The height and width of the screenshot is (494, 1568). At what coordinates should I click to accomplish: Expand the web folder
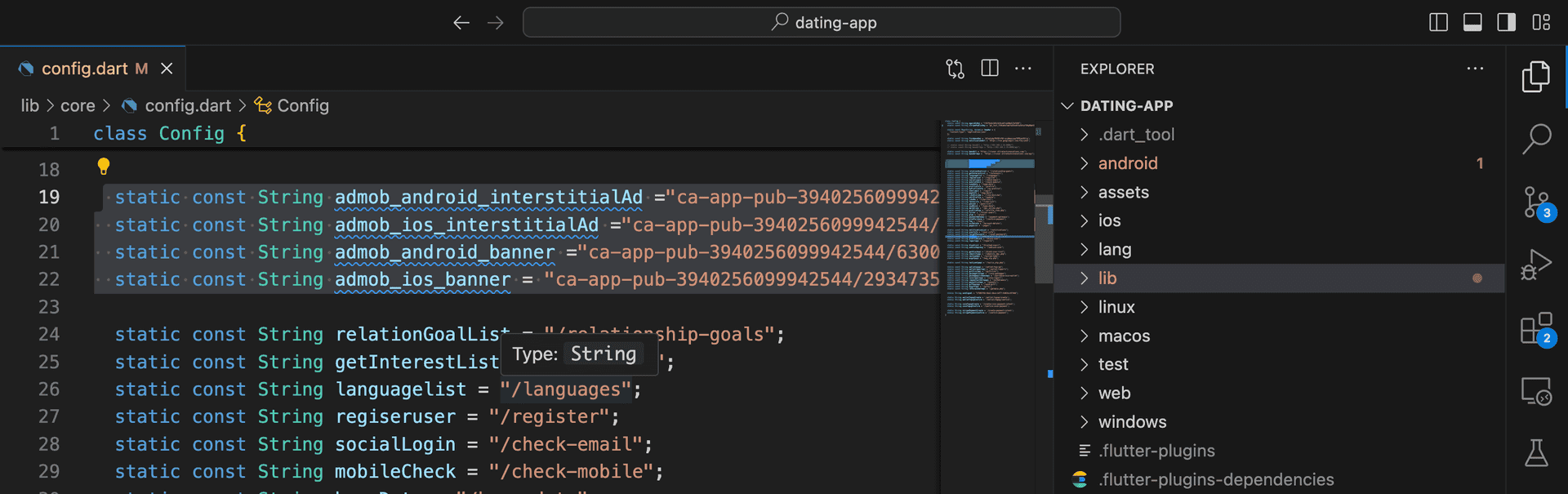tap(1279, 393)
